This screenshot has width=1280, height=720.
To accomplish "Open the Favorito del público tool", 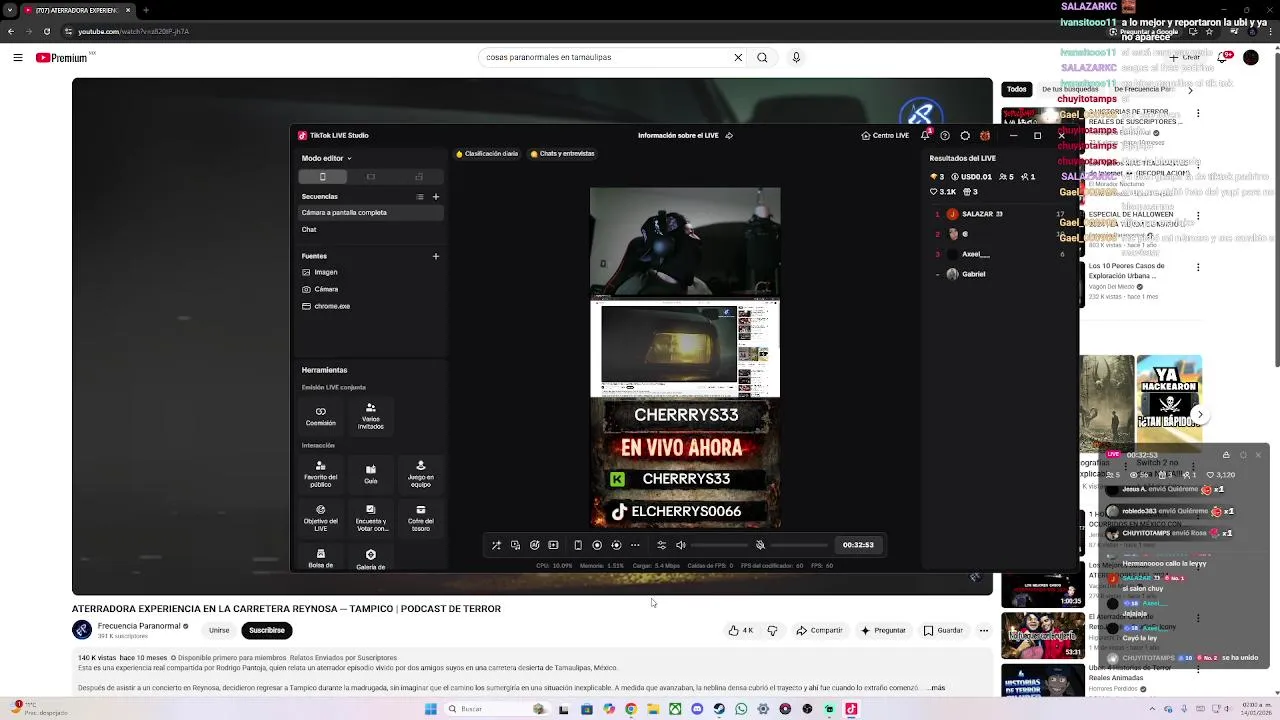I will pyautogui.click(x=321, y=474).
